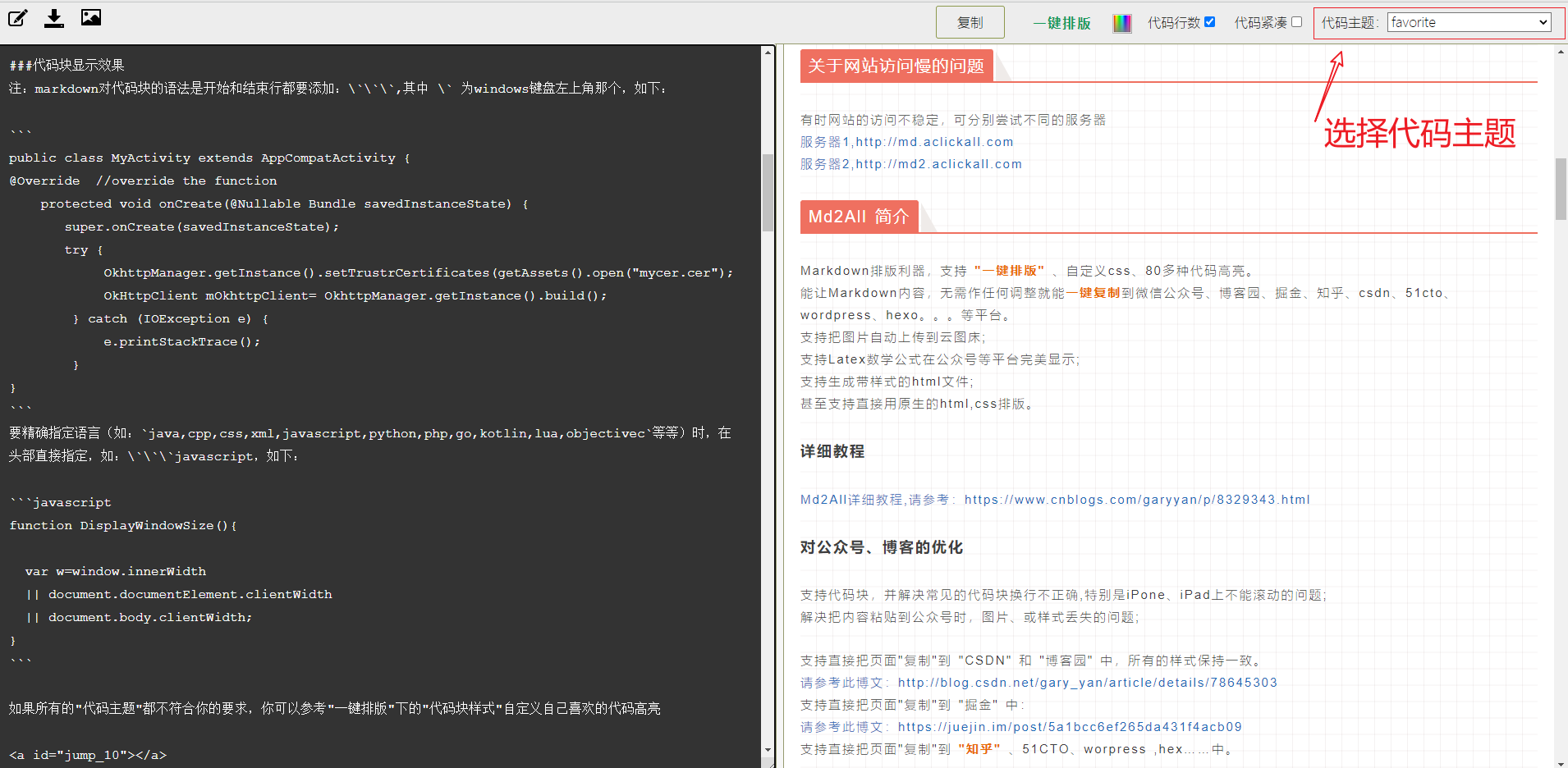This screenshot has height=768, width=1568.
Task: Open the 一键排版 one-click formatting menu
Action: point(1062,23)
